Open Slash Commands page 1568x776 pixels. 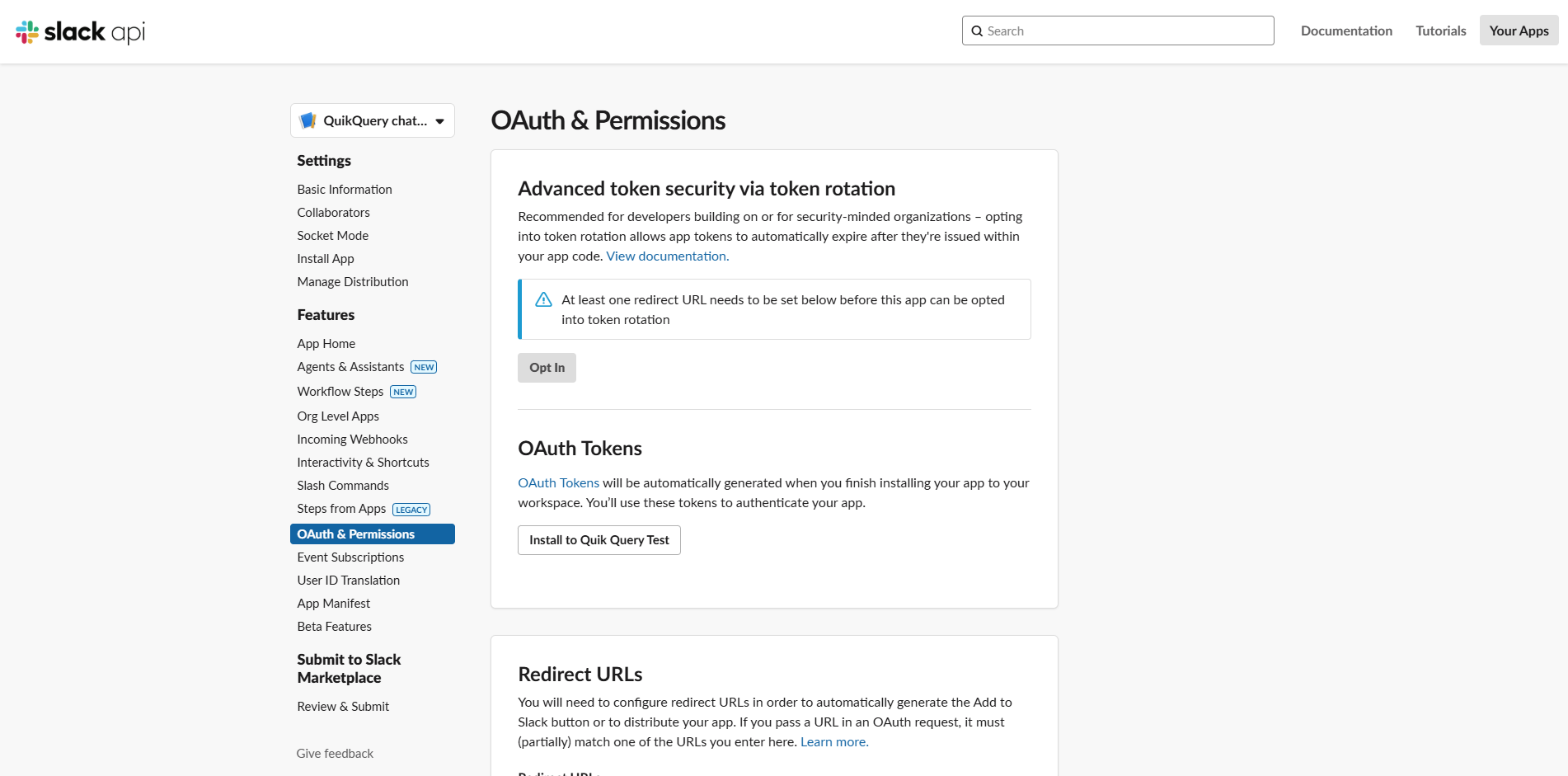(x=343, y=486)
